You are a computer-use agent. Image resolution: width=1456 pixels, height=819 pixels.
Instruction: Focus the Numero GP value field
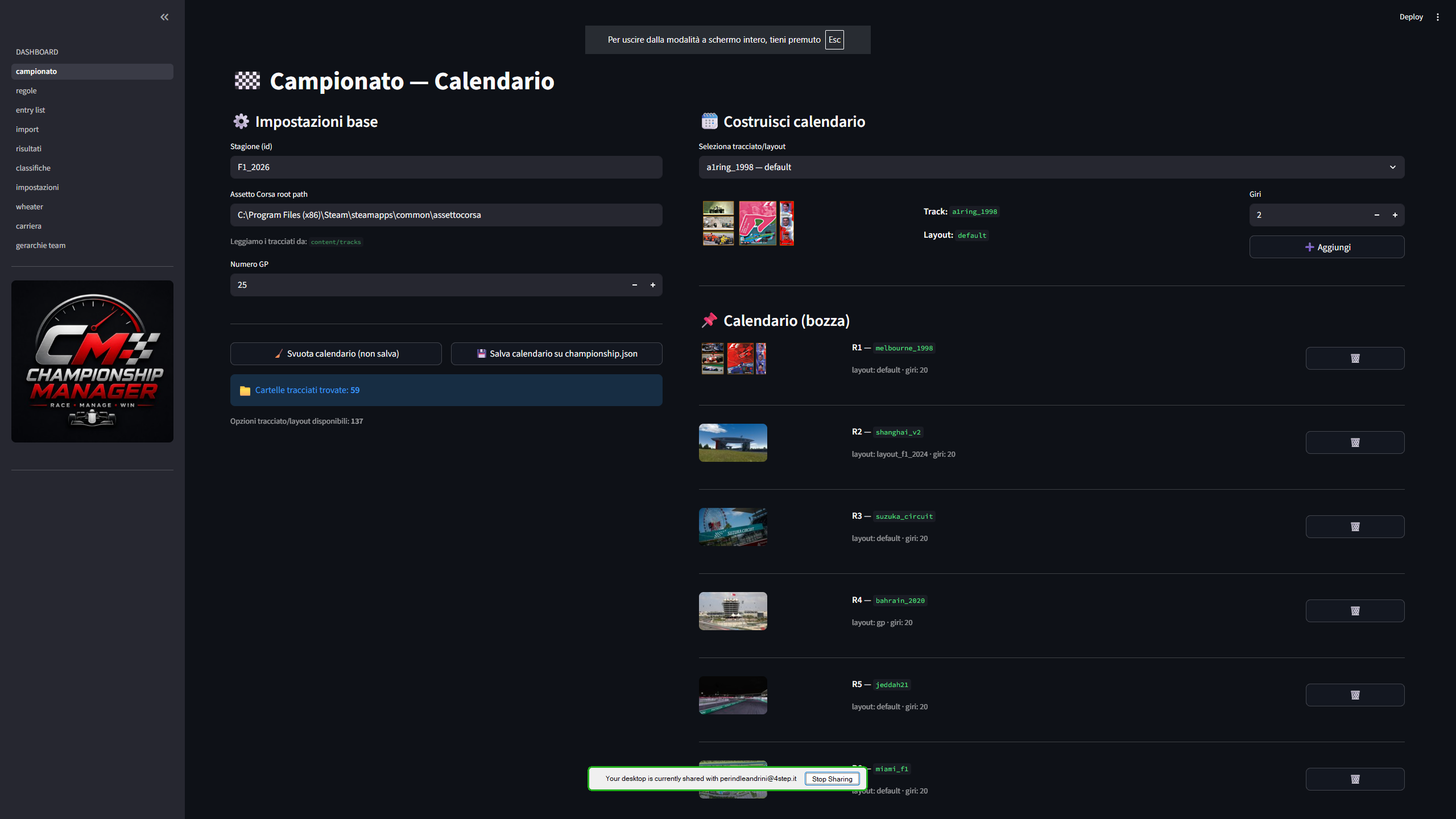point(428,285)
